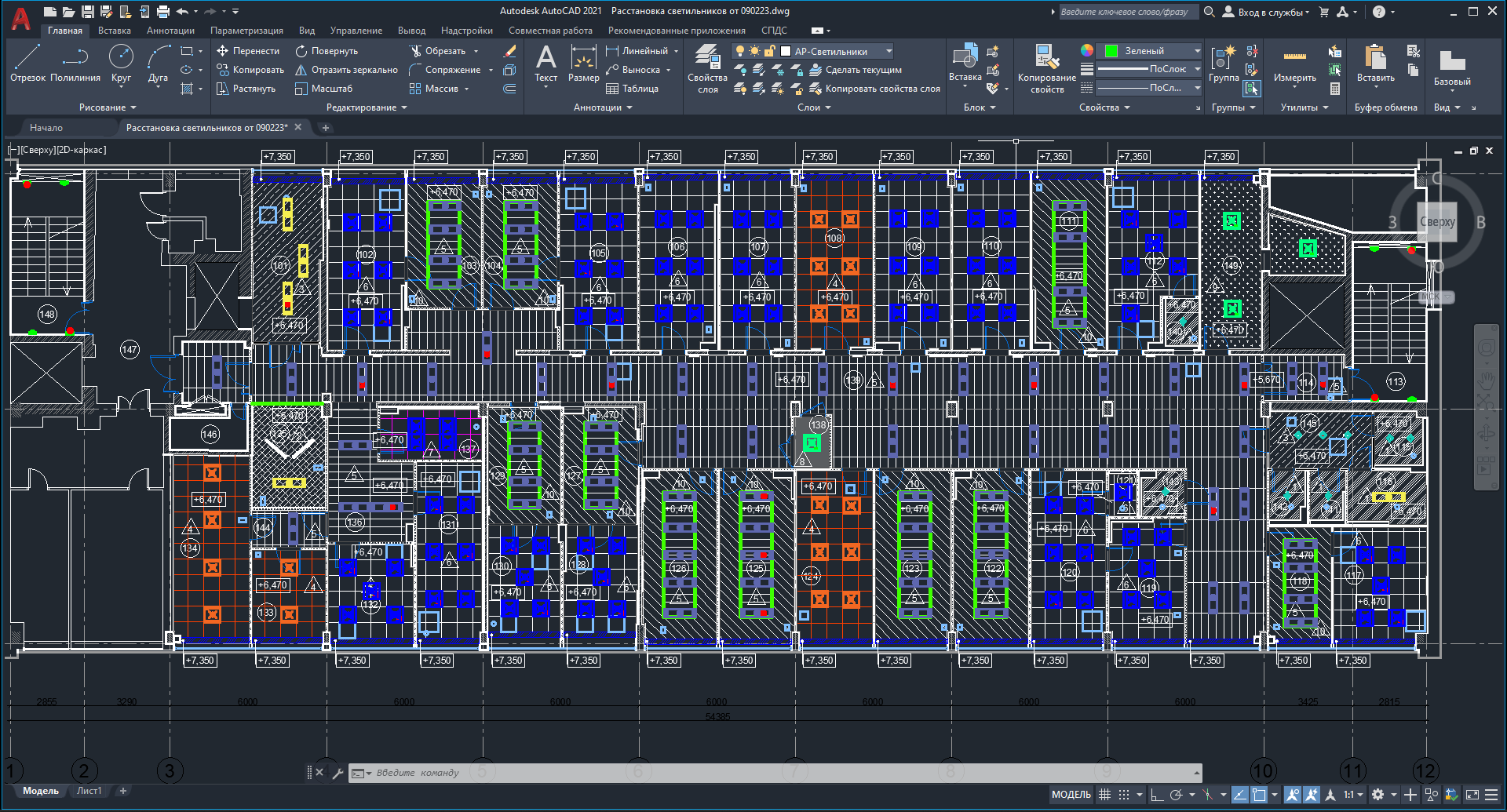Switch to the Начало file tab
This screenshot has width=1507, height=812.
[46, 127]
